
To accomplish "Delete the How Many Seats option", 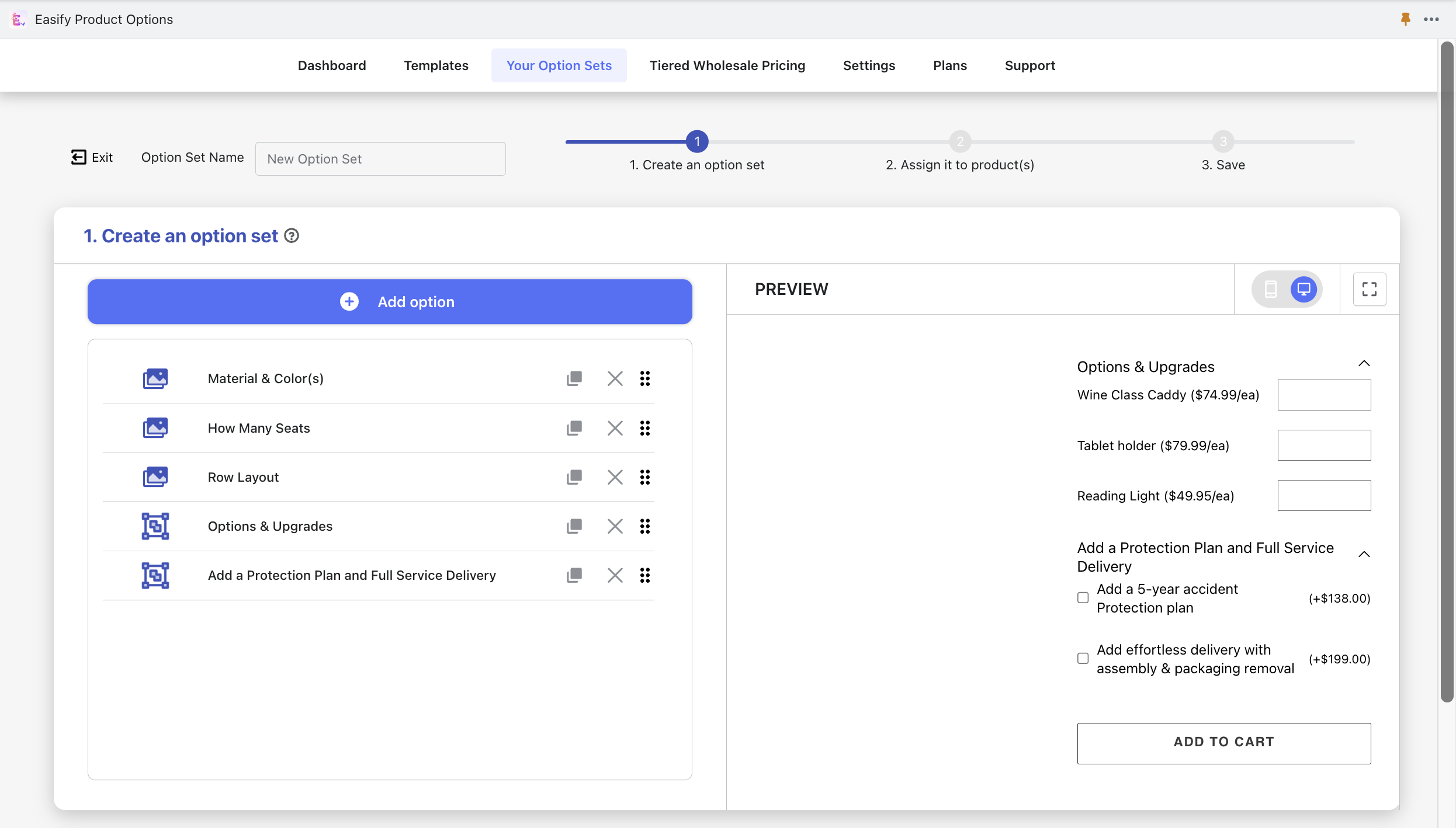I will [x=615, y=428].
